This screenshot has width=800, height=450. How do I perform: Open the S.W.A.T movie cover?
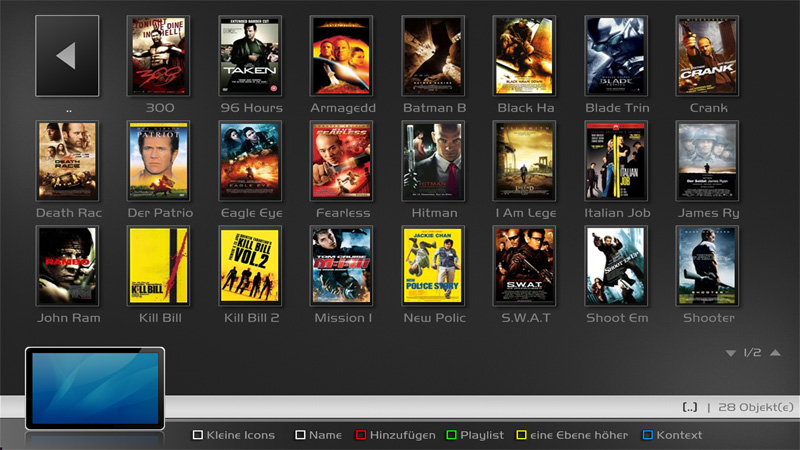[525, 266]
